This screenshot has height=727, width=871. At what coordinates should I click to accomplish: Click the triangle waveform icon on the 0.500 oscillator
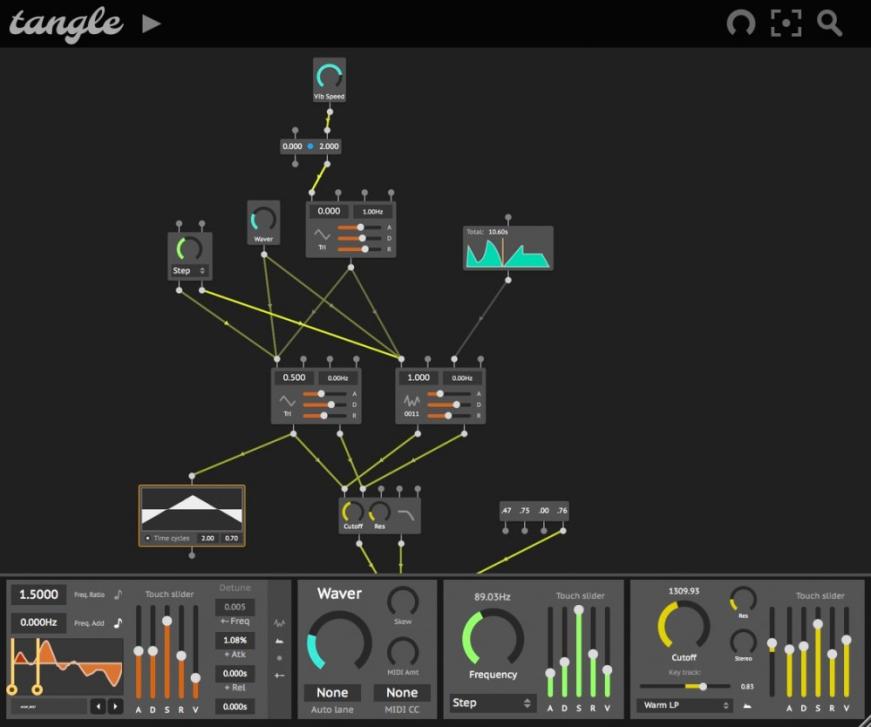coord(287,400)
